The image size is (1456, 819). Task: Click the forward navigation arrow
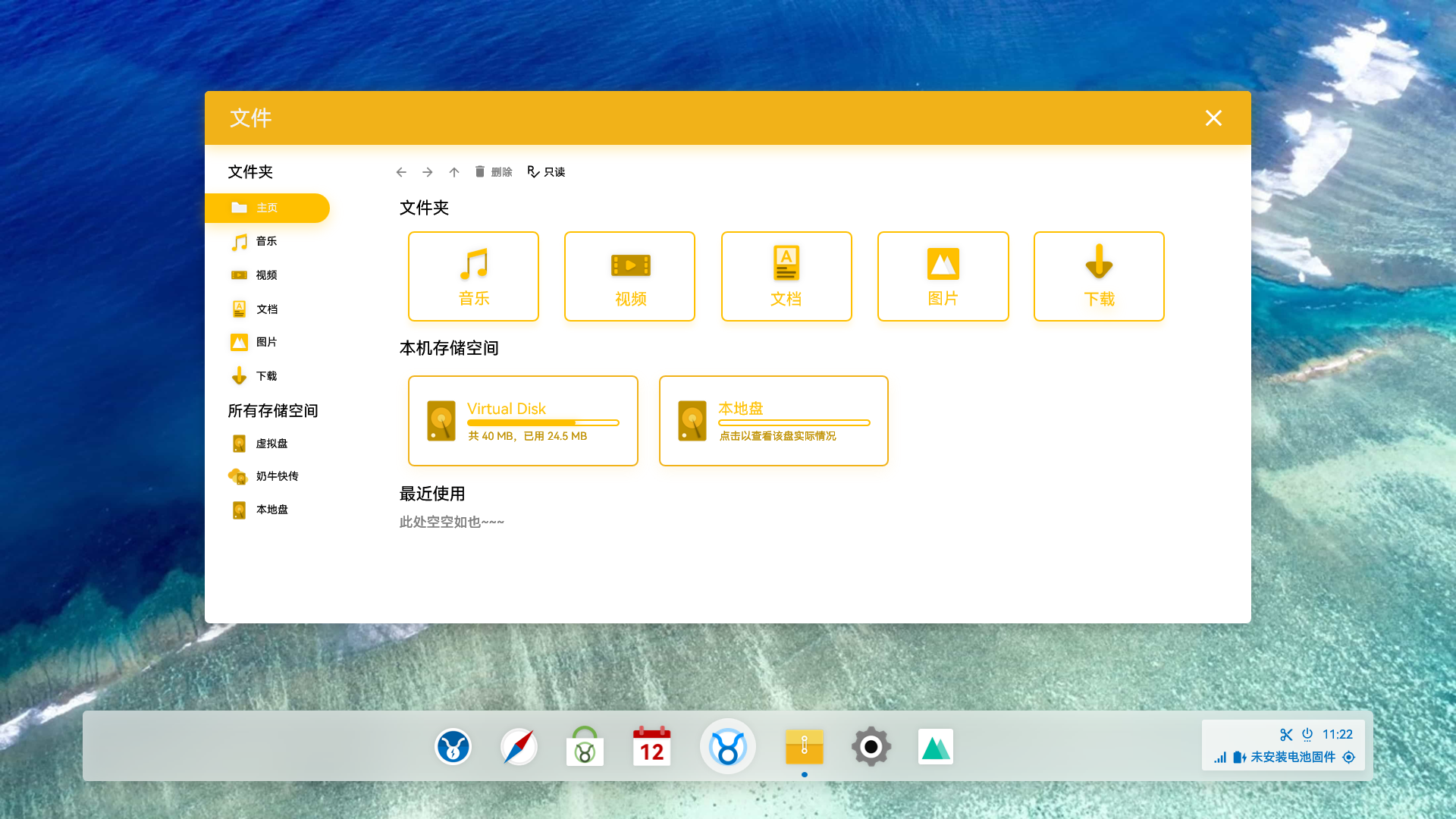(x=428, y=172)
